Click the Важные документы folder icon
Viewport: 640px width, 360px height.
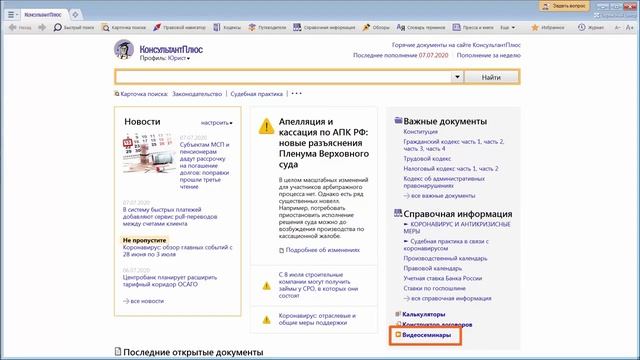pyautogui.click(x=398, y=120)
